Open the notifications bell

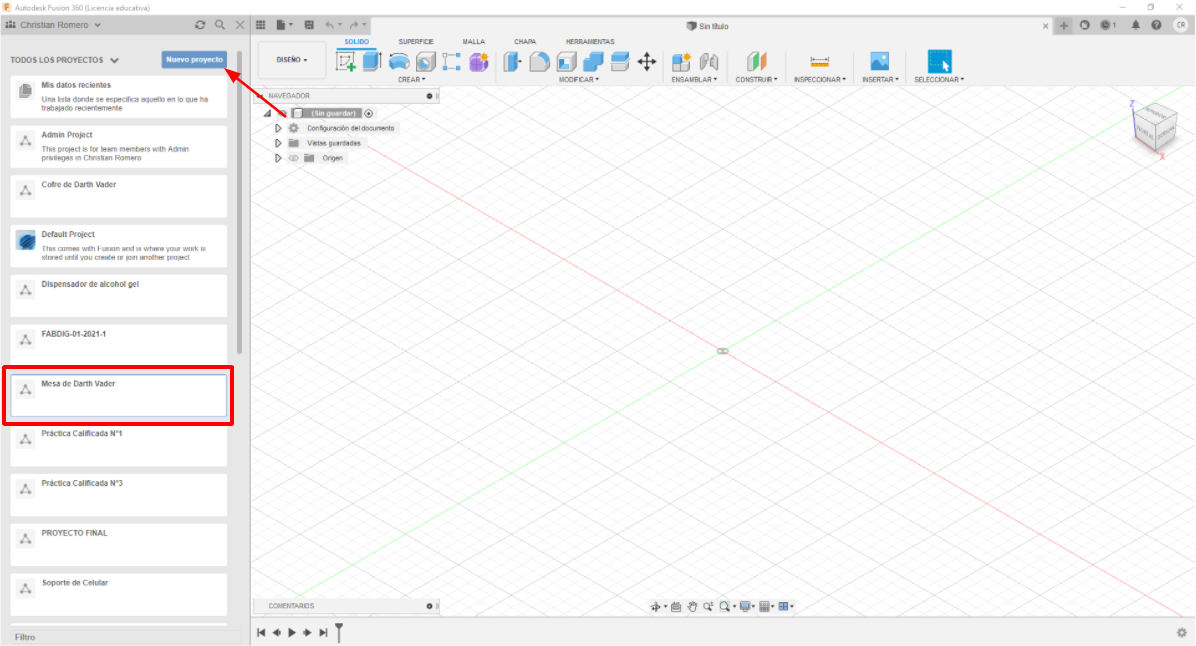(x=1136, y=25)
